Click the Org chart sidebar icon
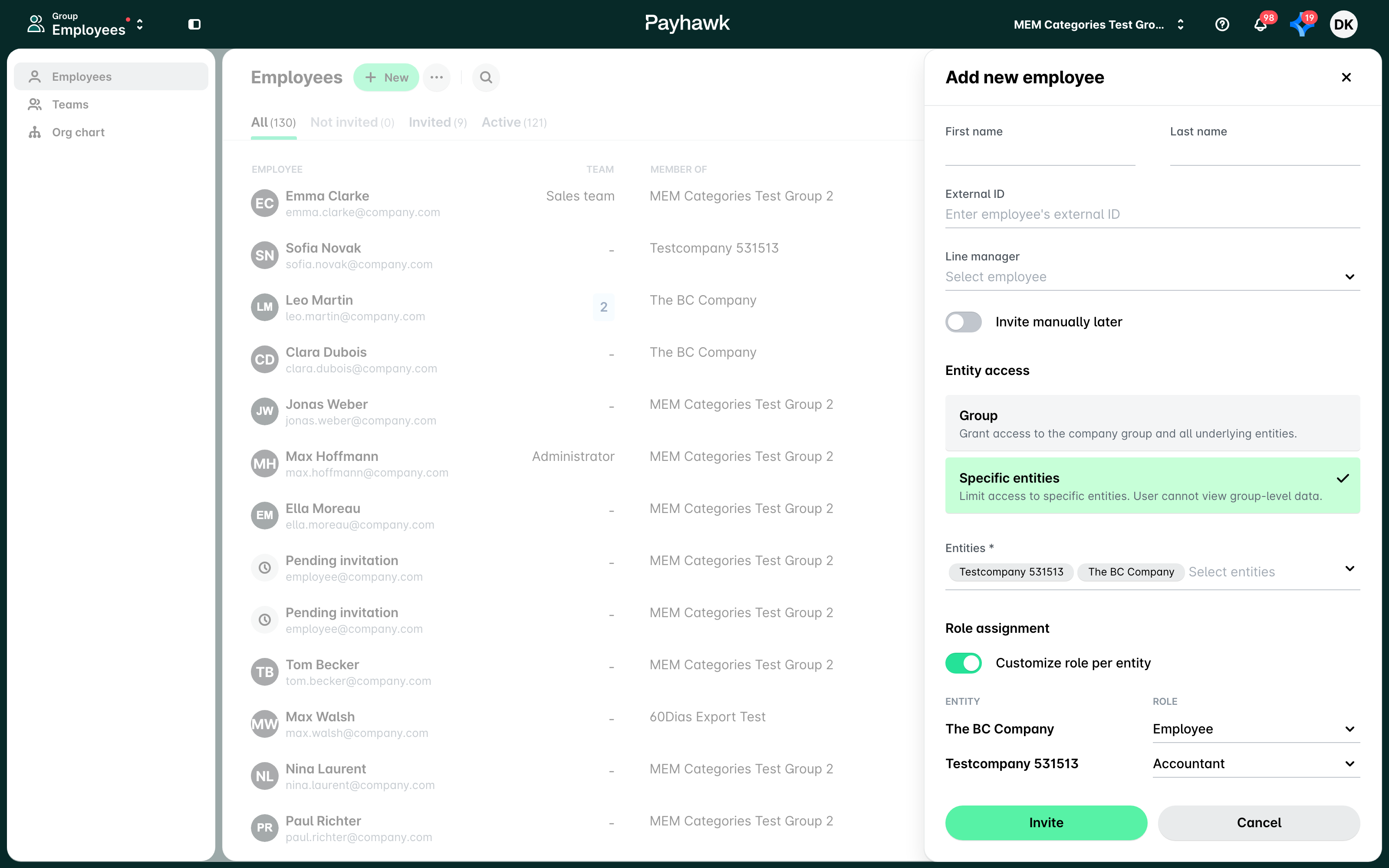Viewport: 1389px width, 868px height. [35, 132]
